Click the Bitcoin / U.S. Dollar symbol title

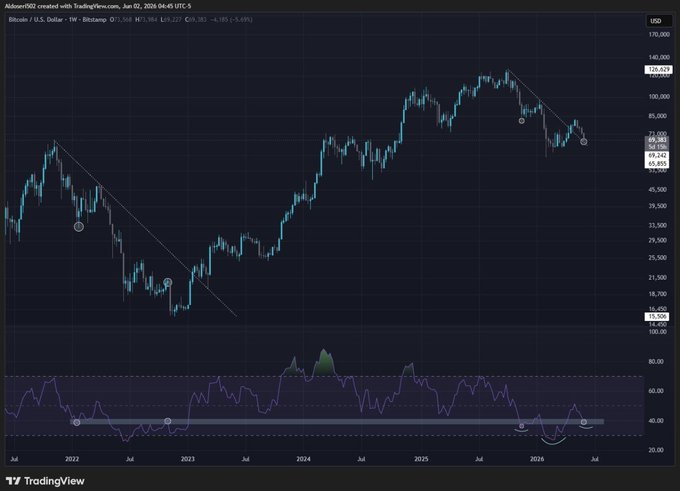coord(35,20)
